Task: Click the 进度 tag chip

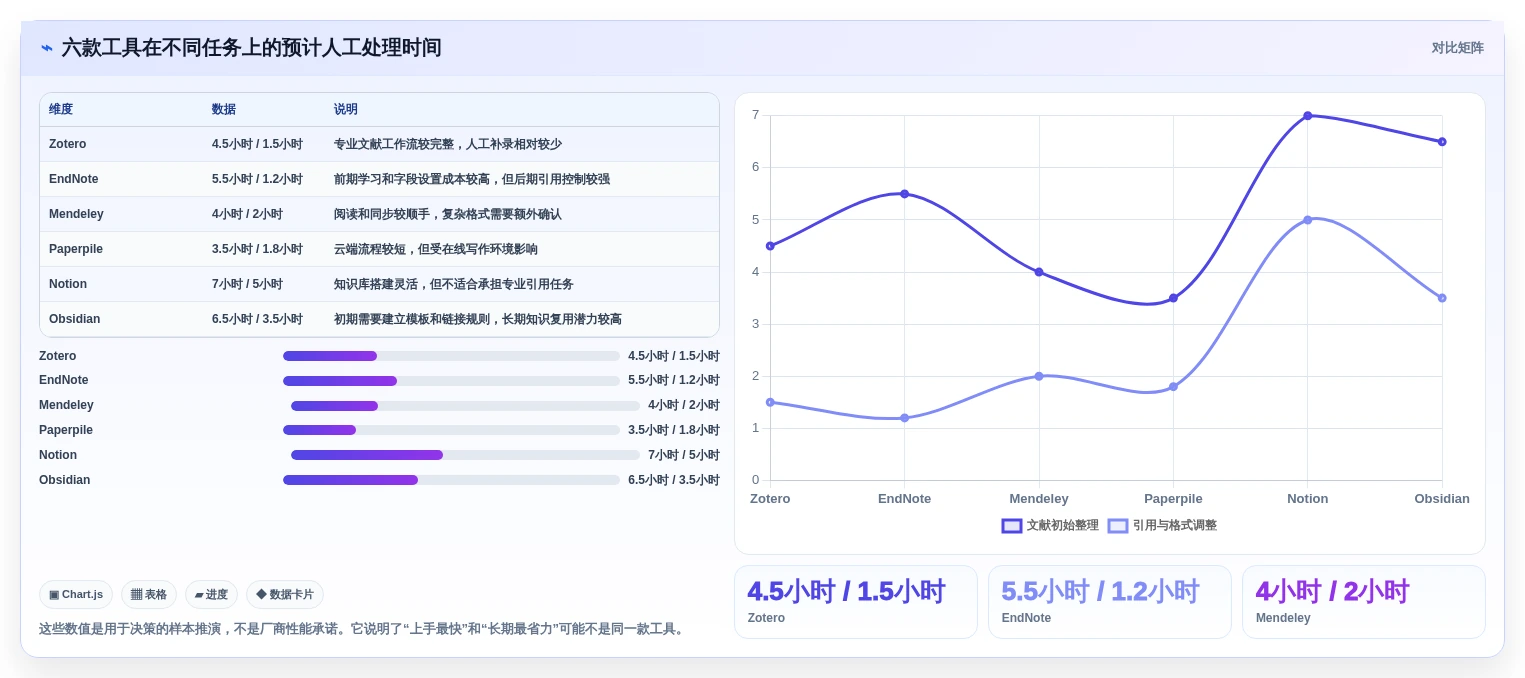Action: [211, 595]
